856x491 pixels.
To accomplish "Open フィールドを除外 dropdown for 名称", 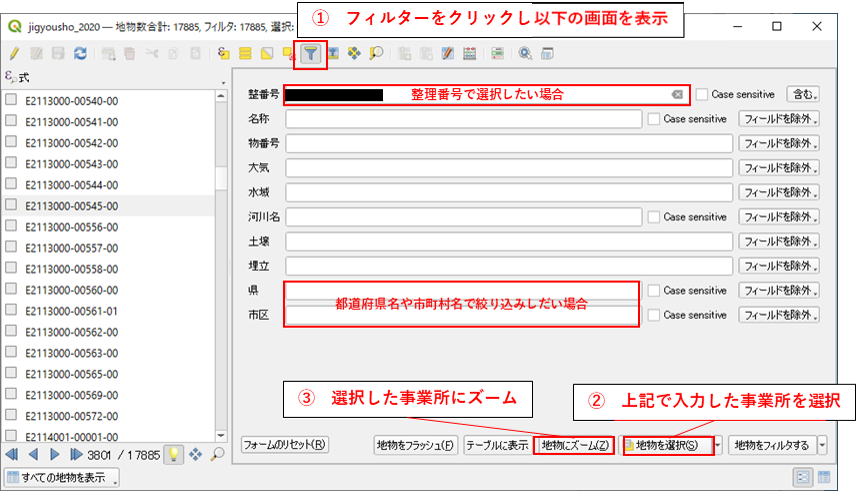I will (779, 119).
